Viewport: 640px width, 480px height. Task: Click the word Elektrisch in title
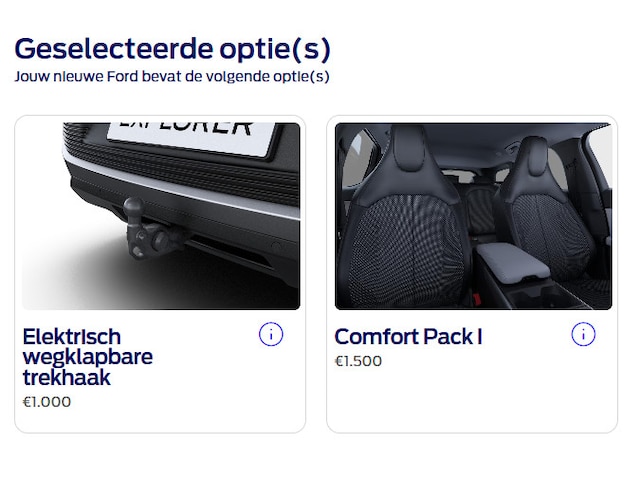pos(72,337)
